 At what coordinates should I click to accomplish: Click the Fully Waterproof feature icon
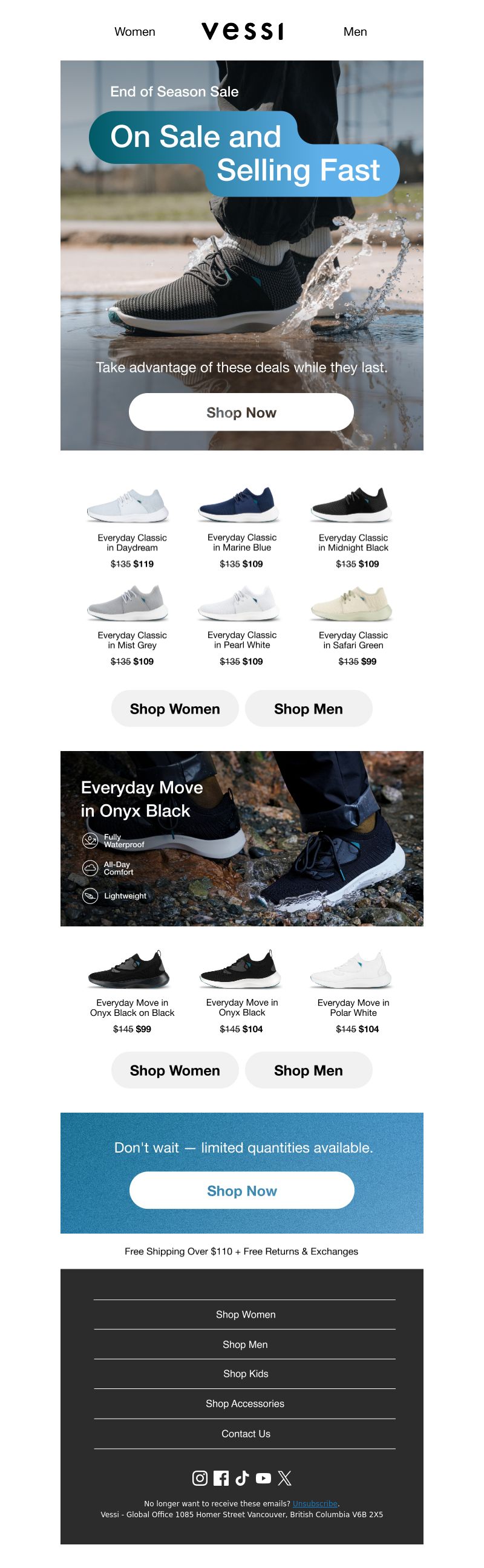pyautogui.click(x=90, y=841)
